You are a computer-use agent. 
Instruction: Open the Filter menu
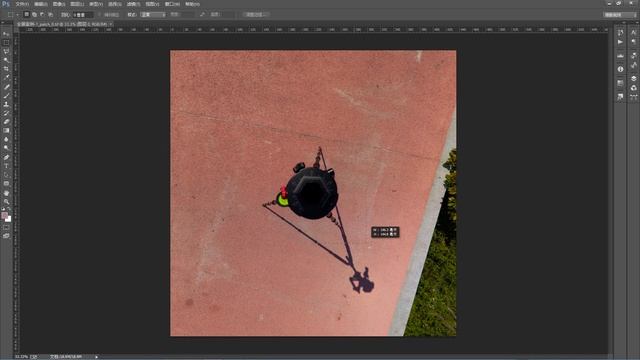coord(133,4)
